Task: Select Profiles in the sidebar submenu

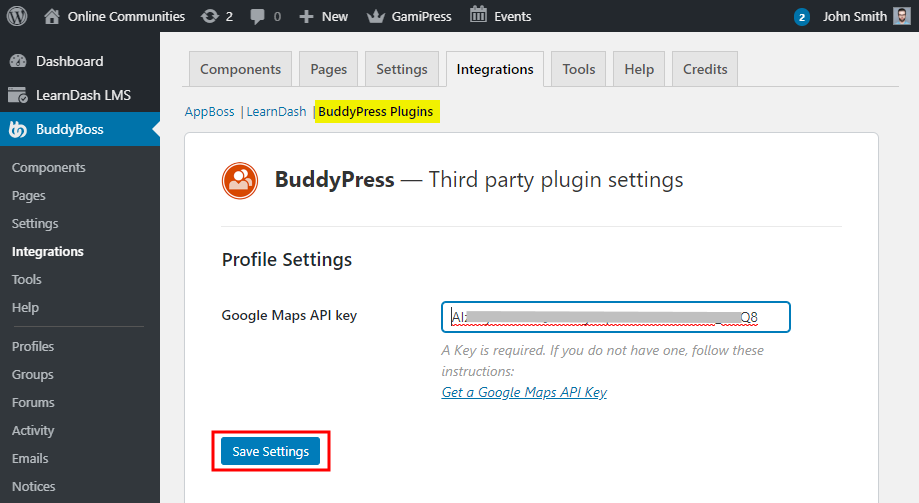Action: pyautogui.click(x=33, y=346)
